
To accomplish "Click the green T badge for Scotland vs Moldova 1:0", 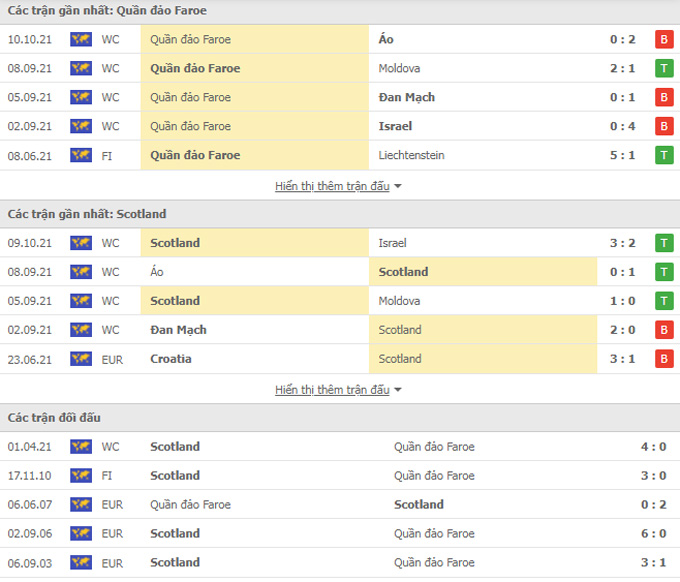I will [663, 301].
